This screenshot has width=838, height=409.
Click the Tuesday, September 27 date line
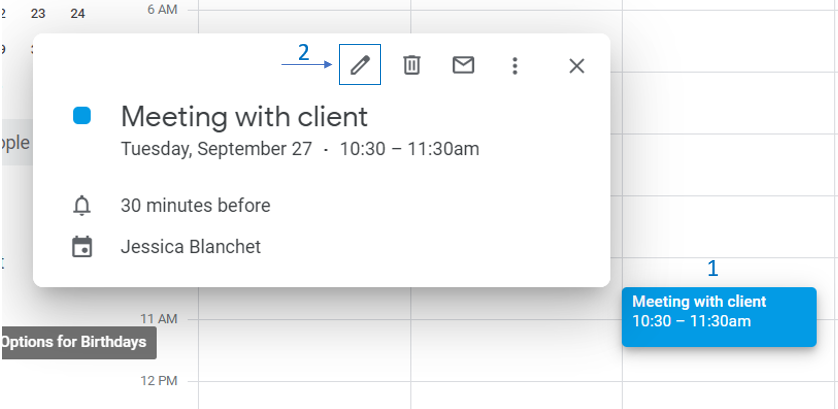click(216, 150)
